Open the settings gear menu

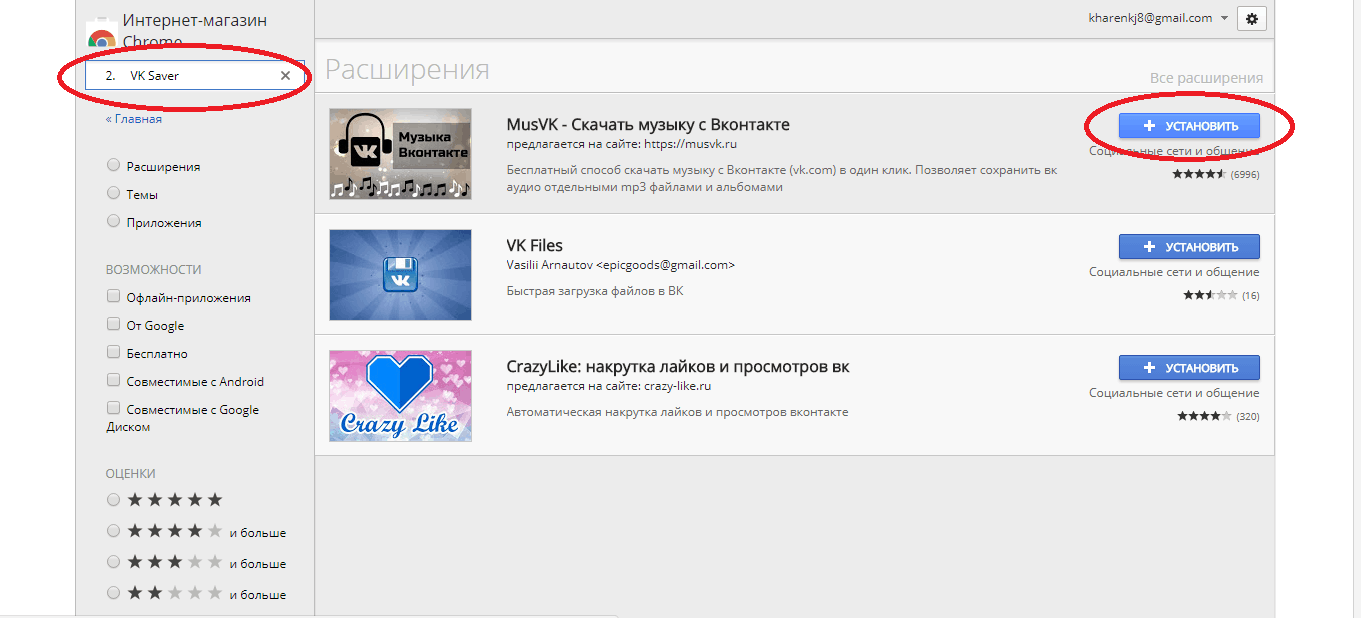point(1252,18)
